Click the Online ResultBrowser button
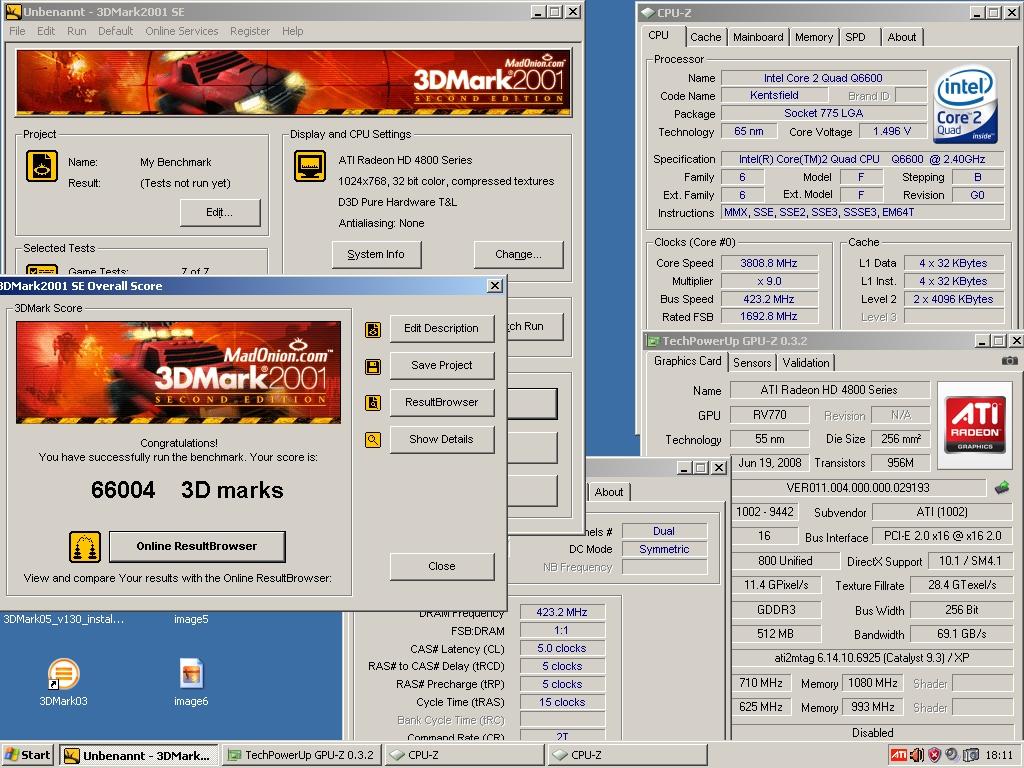This screenshot has height=768, width=1024. pyautogui.click(x=197, y=546)
